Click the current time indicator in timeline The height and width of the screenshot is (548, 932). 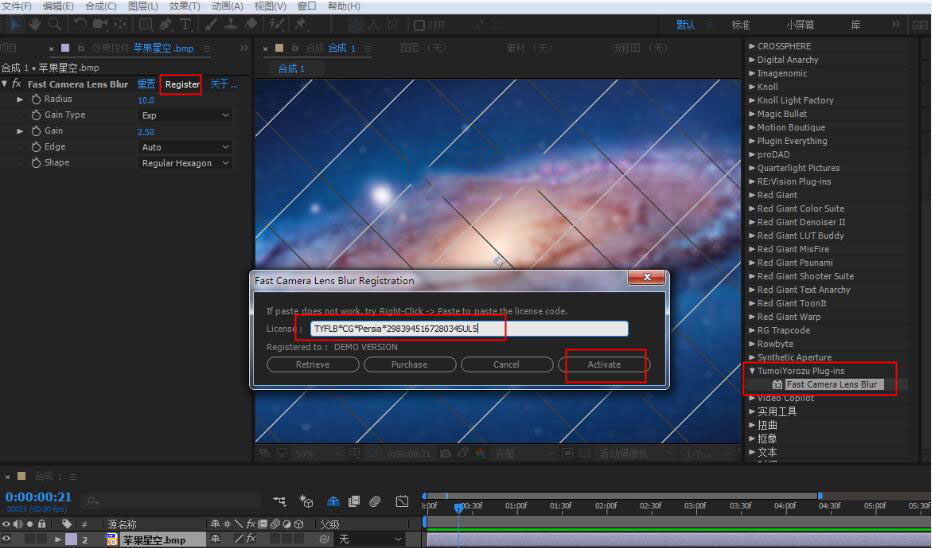458,507
